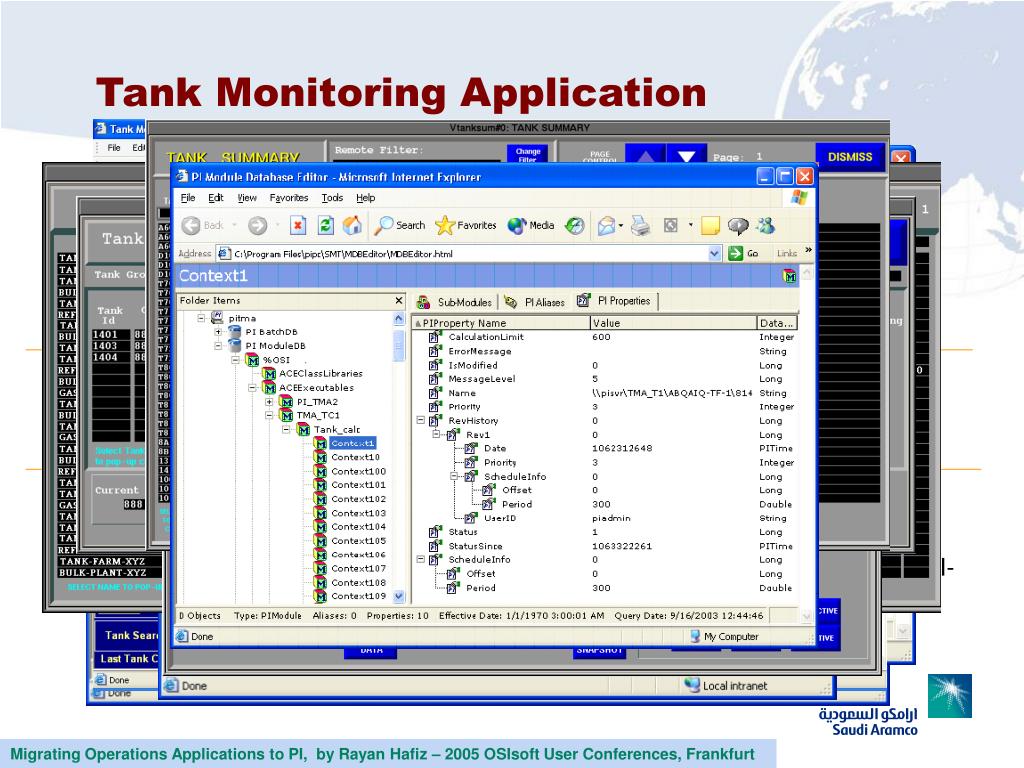Collapse the Tank_calc node

click(286, 429)
